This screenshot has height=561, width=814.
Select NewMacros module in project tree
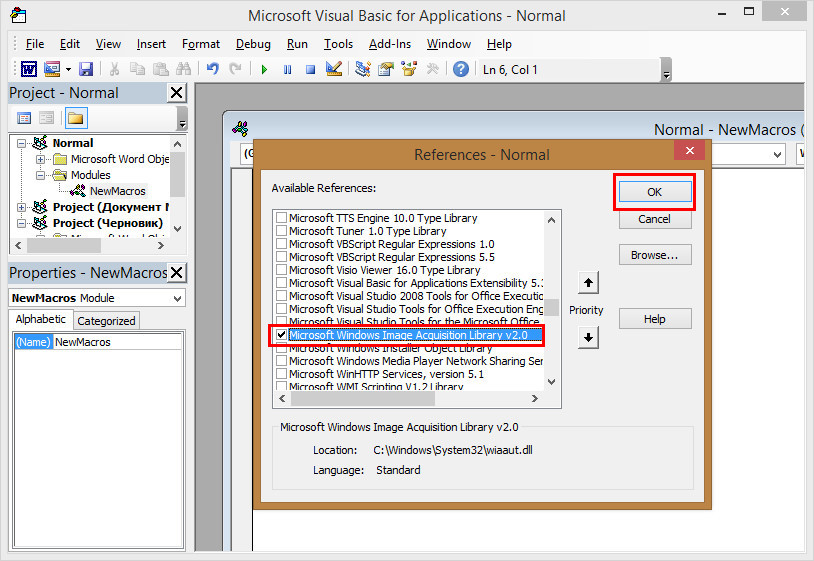[117, 191]
